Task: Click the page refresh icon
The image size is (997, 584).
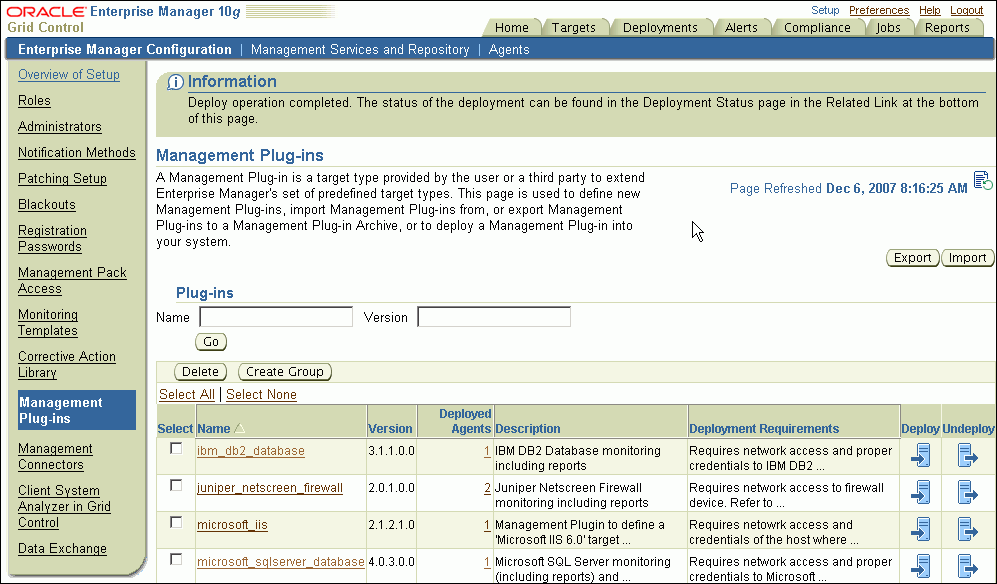Action: coord(982,179)
